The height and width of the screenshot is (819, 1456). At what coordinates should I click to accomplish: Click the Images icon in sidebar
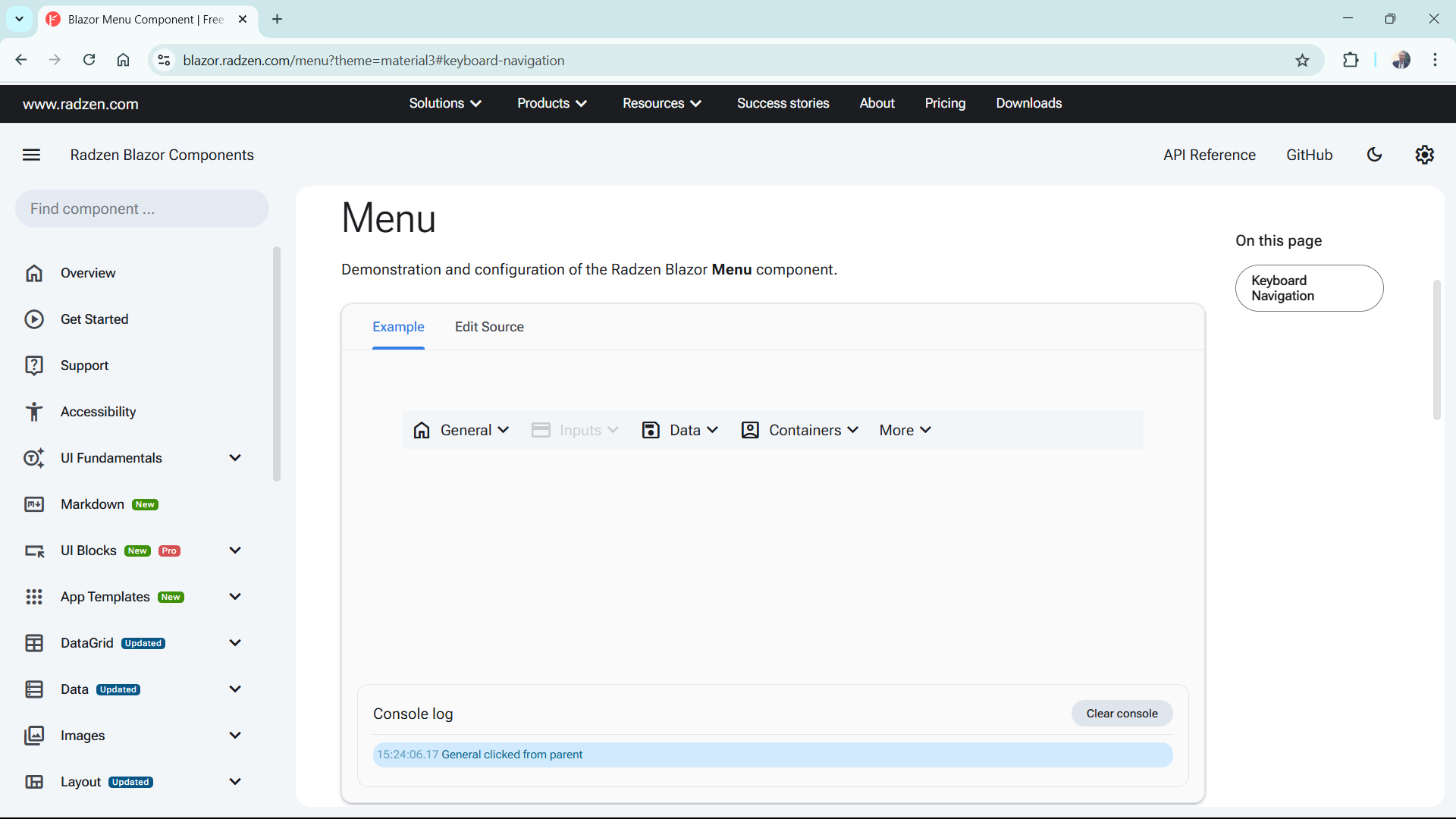coord(34,736)
